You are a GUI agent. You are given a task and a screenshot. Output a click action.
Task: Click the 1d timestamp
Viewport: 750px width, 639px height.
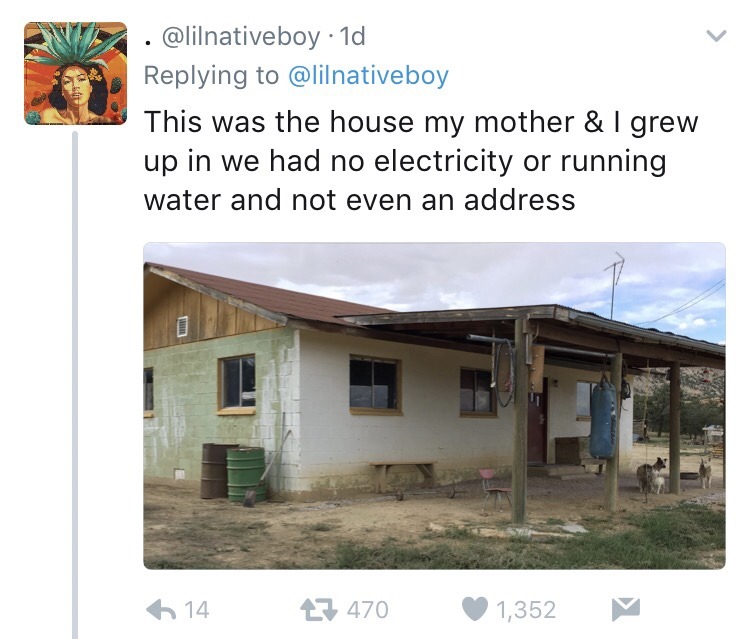pos(353,38)
